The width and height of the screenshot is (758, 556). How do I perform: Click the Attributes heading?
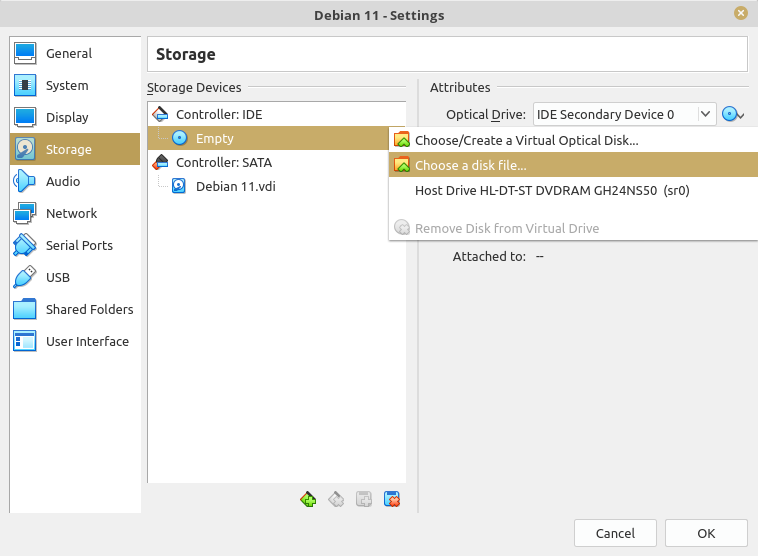460,88
